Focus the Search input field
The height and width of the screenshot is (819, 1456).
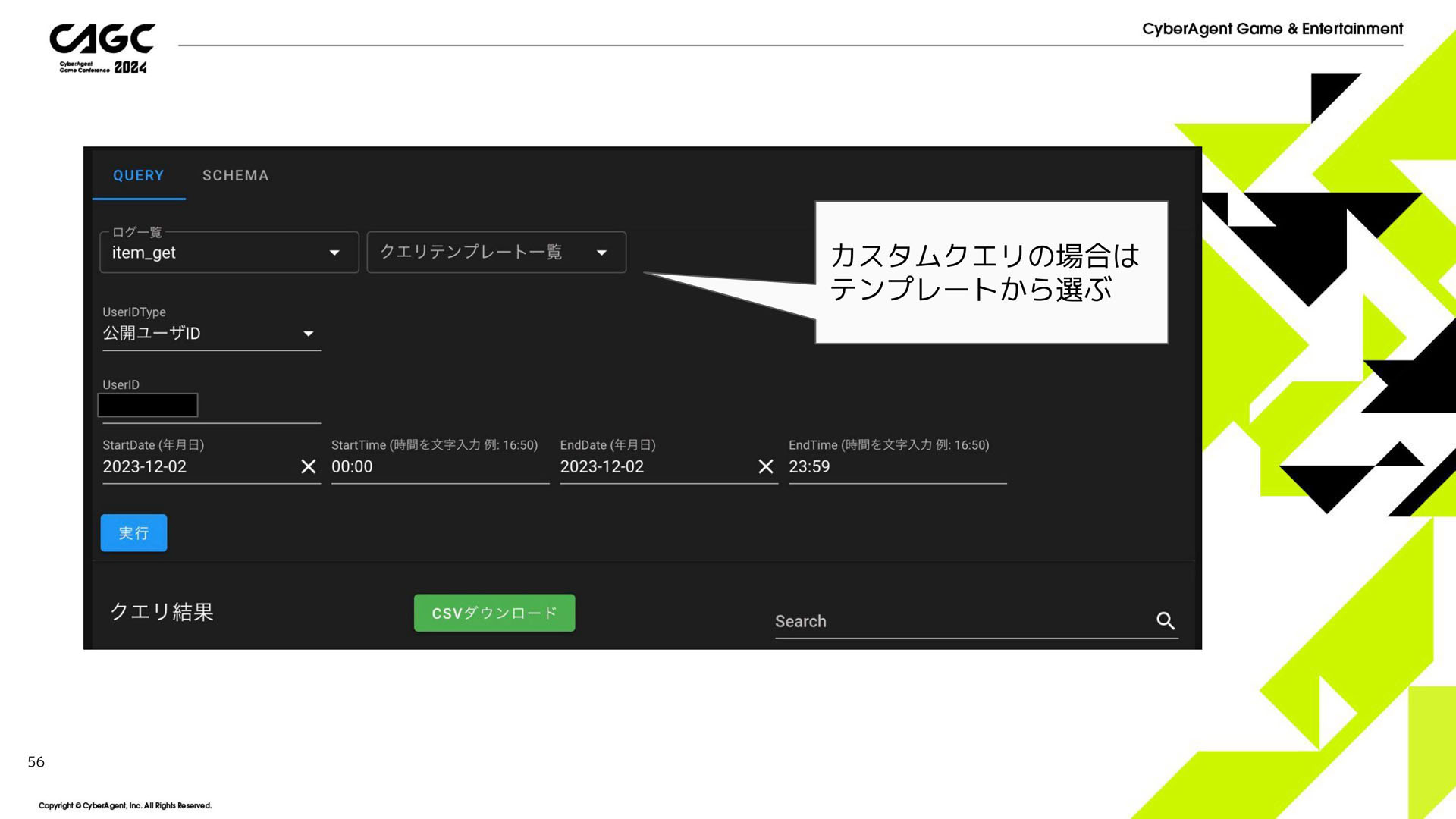point(959,621)
